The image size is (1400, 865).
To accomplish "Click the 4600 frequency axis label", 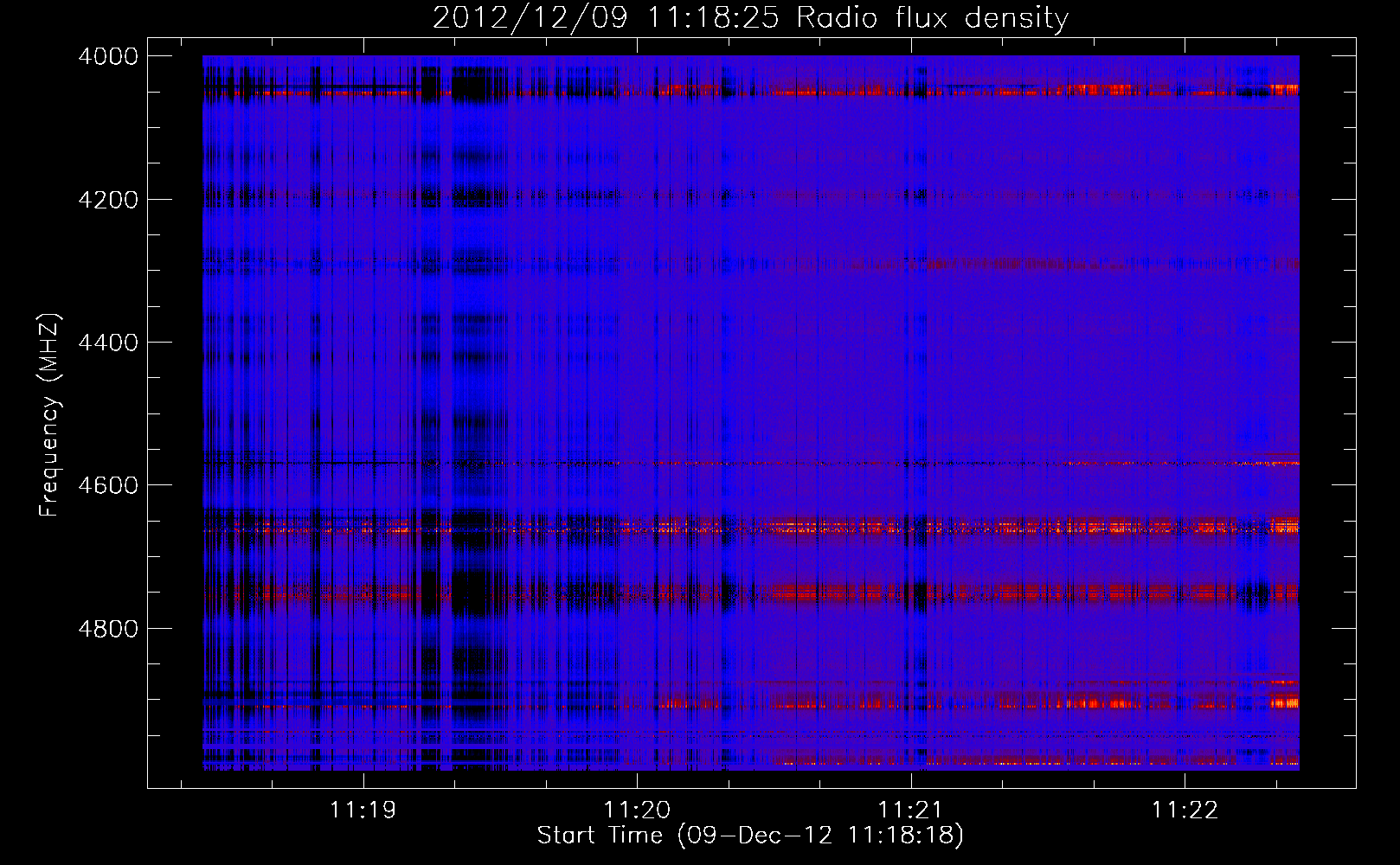I will [108, 485].
